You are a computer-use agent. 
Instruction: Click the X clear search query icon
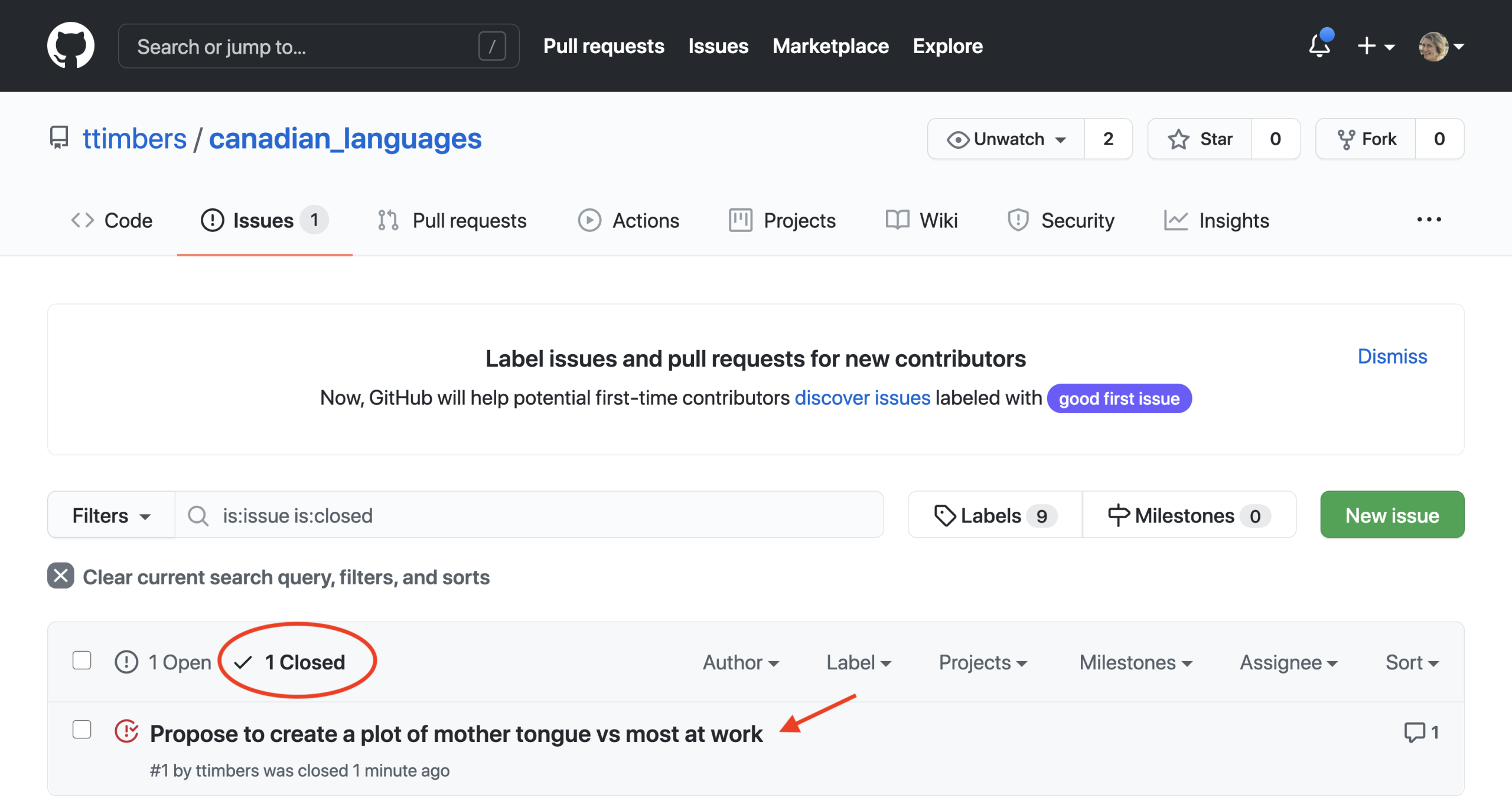60,576
